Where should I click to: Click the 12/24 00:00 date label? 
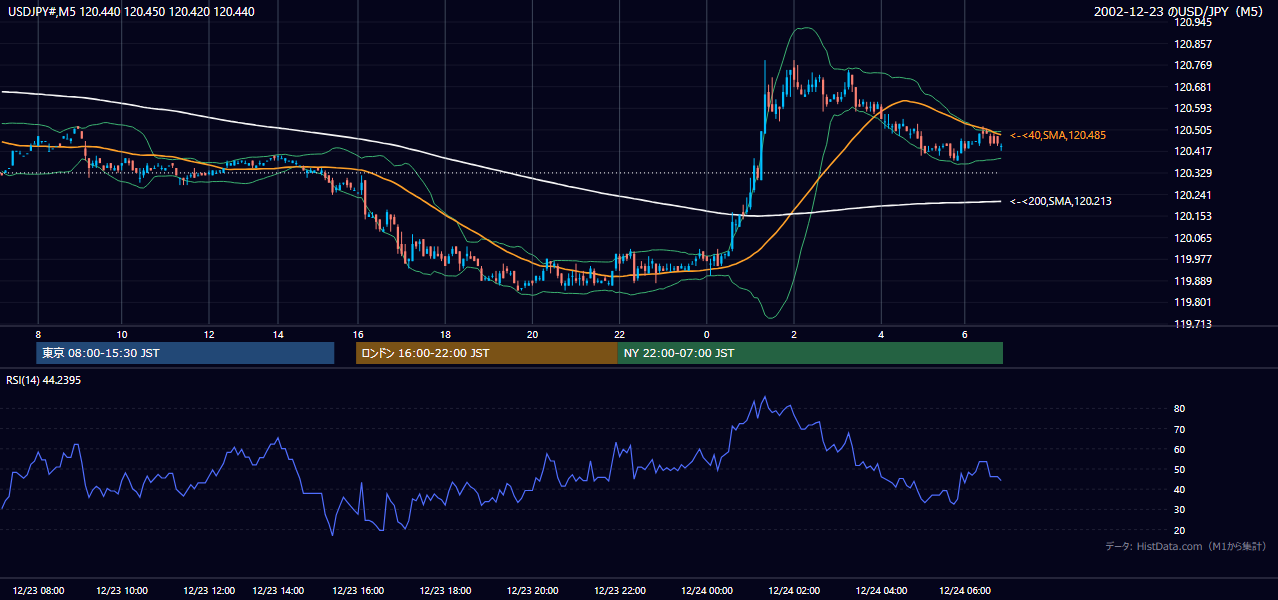coord(707,590)
